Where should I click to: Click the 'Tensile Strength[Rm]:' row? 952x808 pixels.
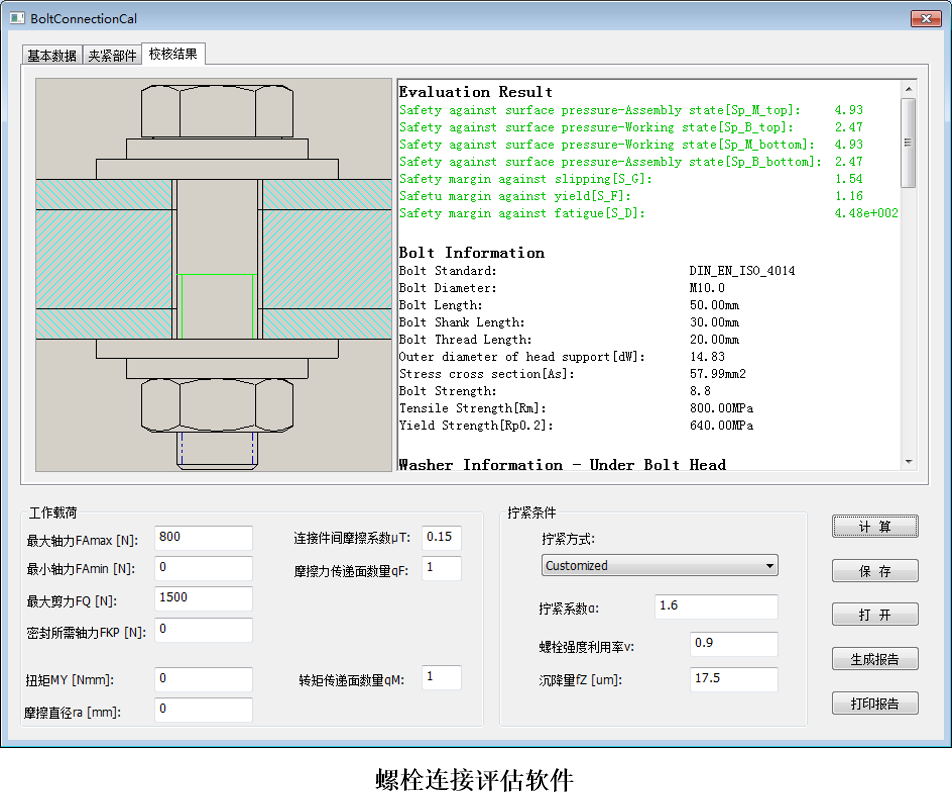tap(576, 408)
